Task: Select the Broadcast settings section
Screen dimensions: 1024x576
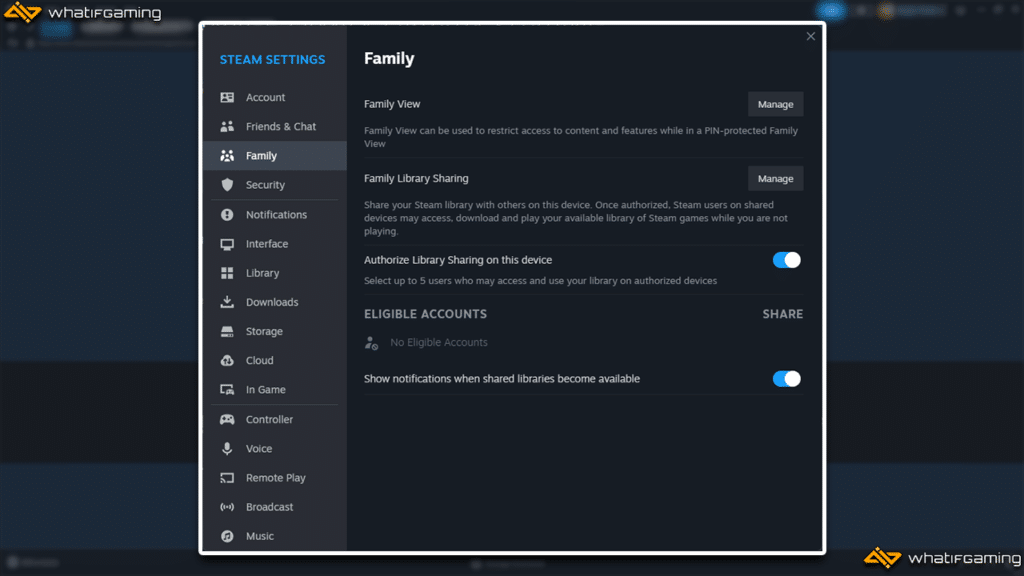Action: pyautogui.click(x=269, y=507)
